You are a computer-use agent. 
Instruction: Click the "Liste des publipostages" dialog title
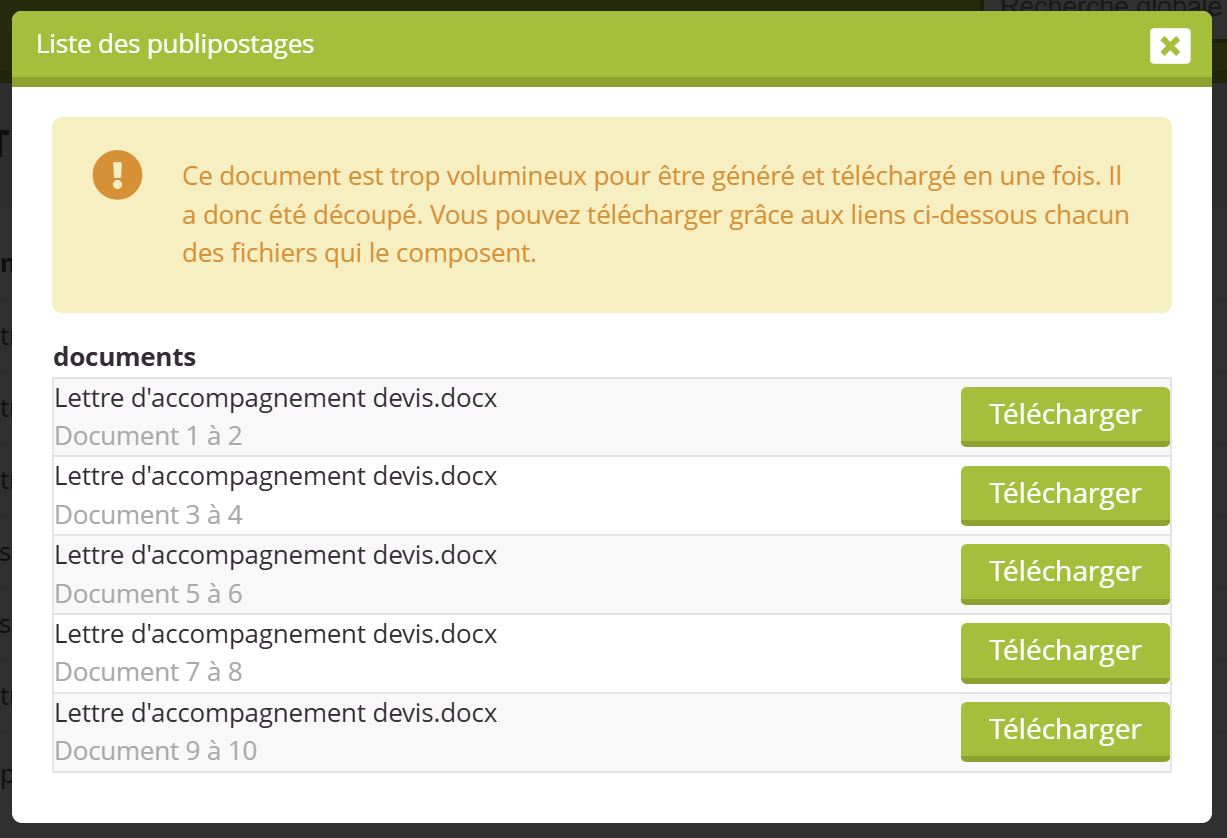click(175, 45)
